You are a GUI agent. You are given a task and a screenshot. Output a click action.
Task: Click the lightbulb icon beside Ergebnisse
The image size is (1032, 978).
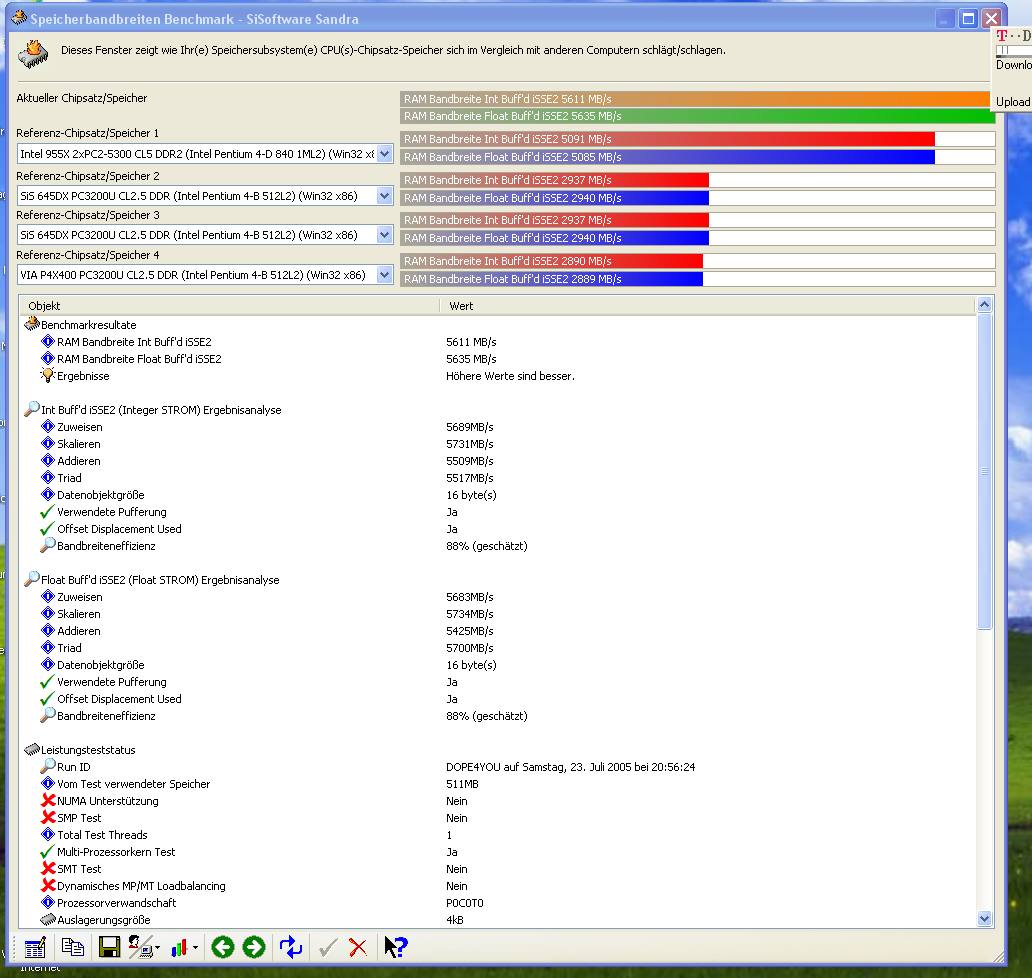point(47,375)
